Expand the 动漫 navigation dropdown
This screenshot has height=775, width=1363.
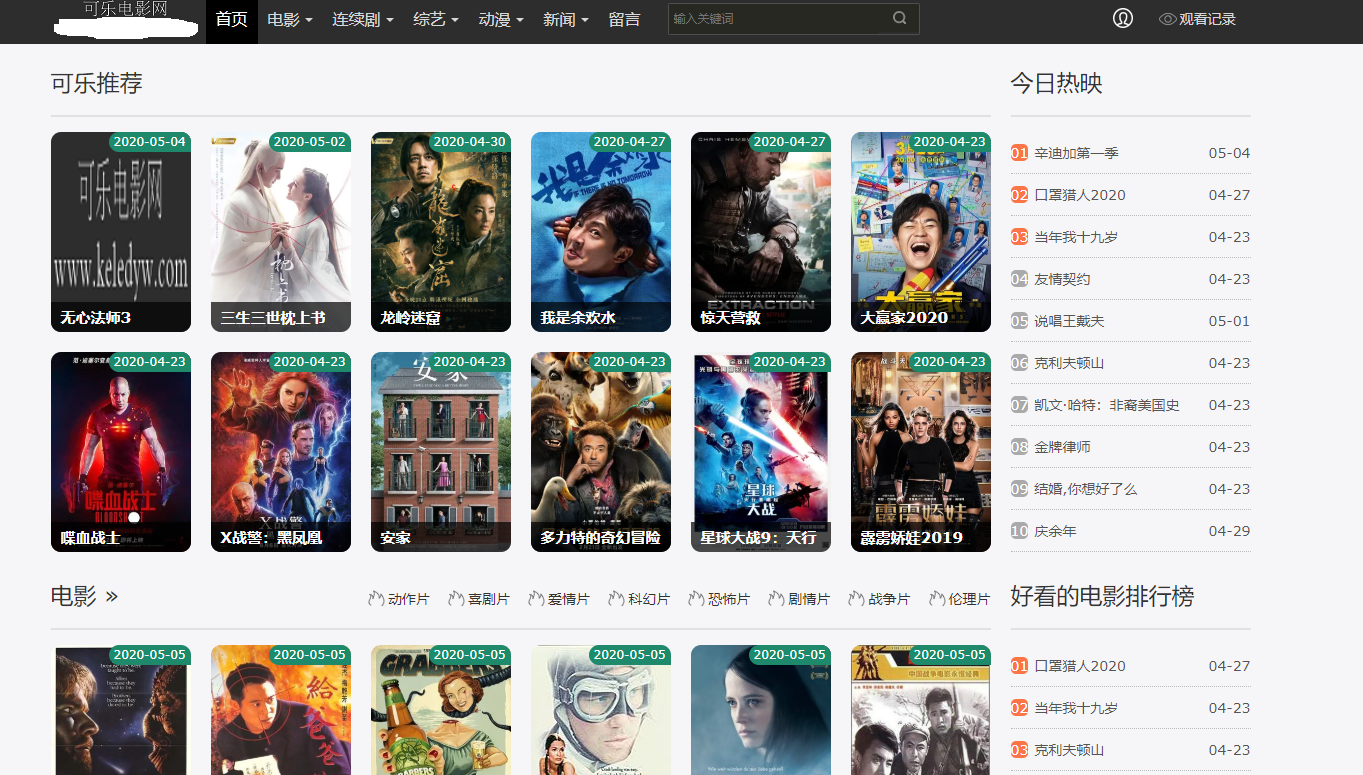(501, 20)
